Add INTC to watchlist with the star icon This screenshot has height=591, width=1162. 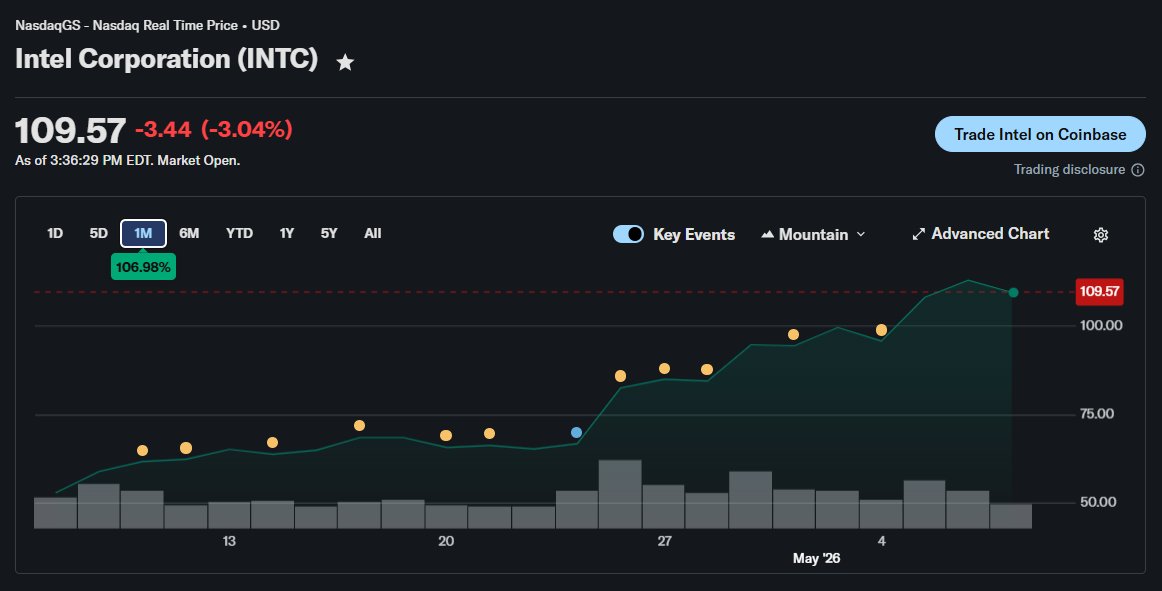[345, 62]
